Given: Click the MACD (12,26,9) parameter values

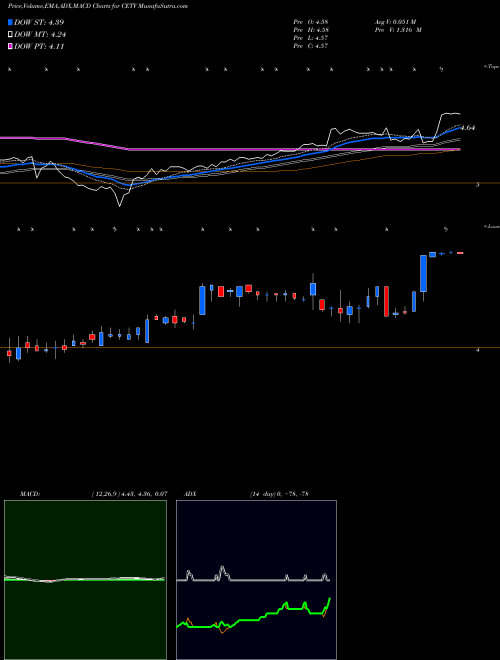Looking at the screenshot, I should pyautogui.click(x=129, y=494).
